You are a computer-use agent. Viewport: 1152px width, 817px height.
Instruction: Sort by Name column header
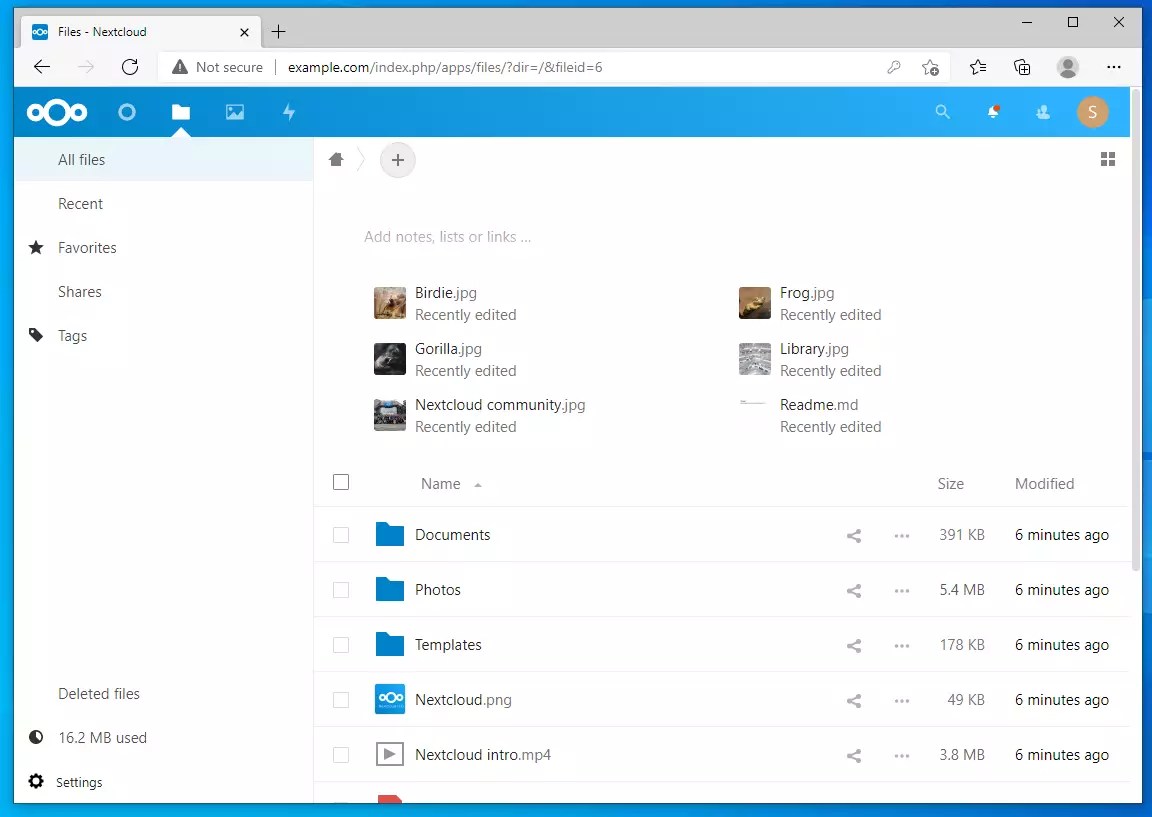[441, 483]
